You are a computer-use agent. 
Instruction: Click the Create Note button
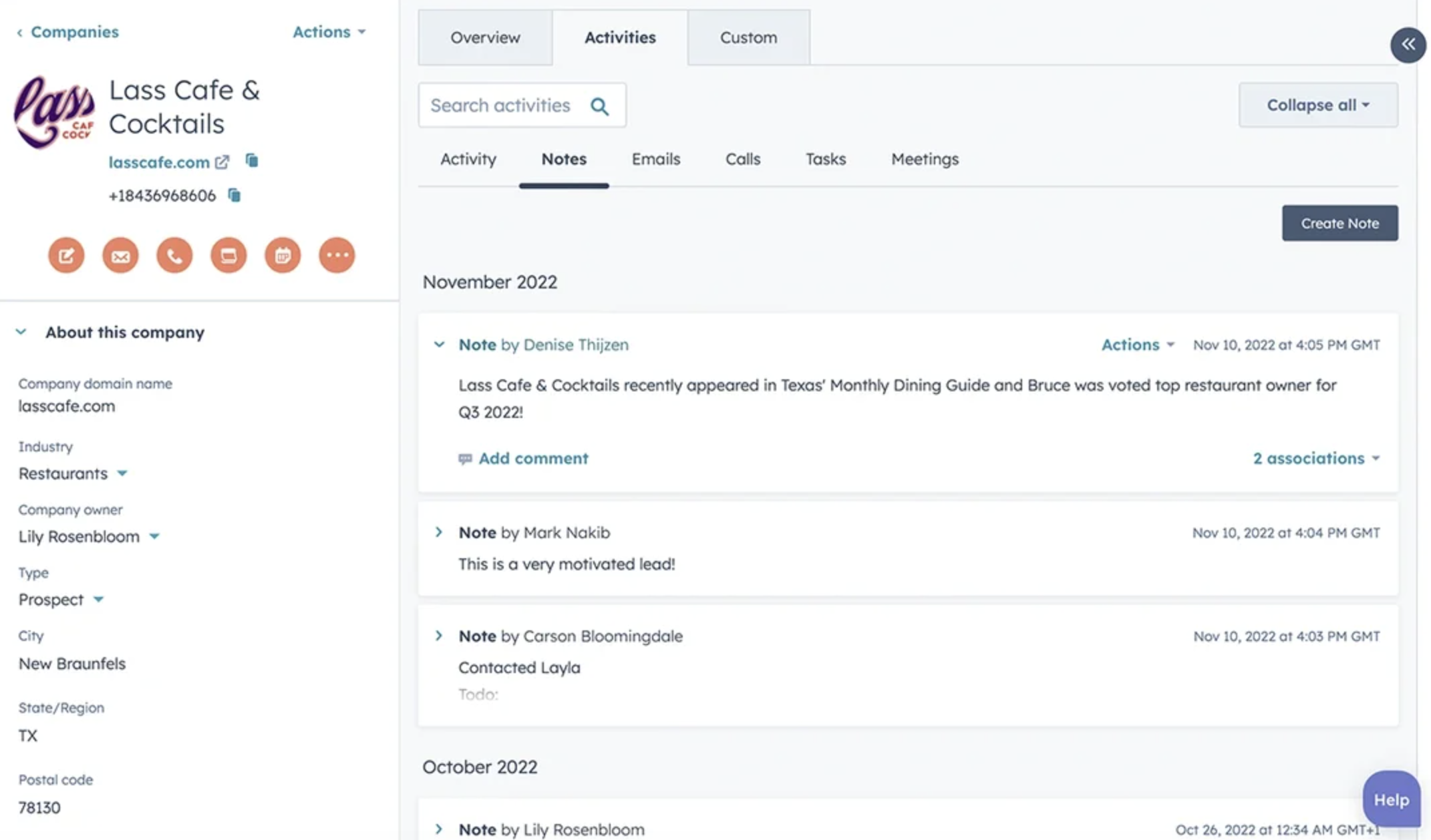click(x=1339, y=223)
